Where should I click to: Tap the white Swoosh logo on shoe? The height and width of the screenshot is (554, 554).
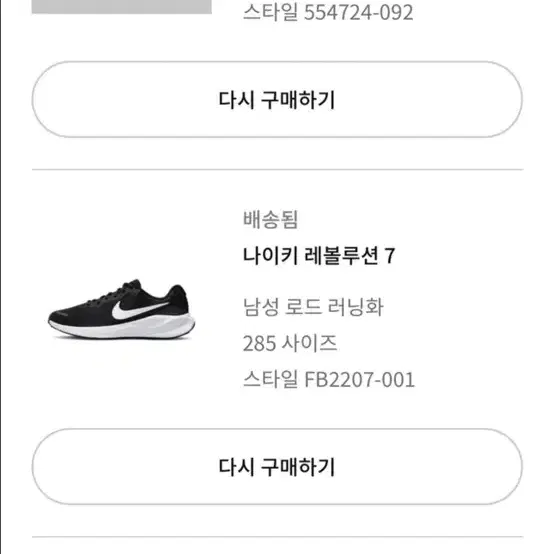[140, 310]
